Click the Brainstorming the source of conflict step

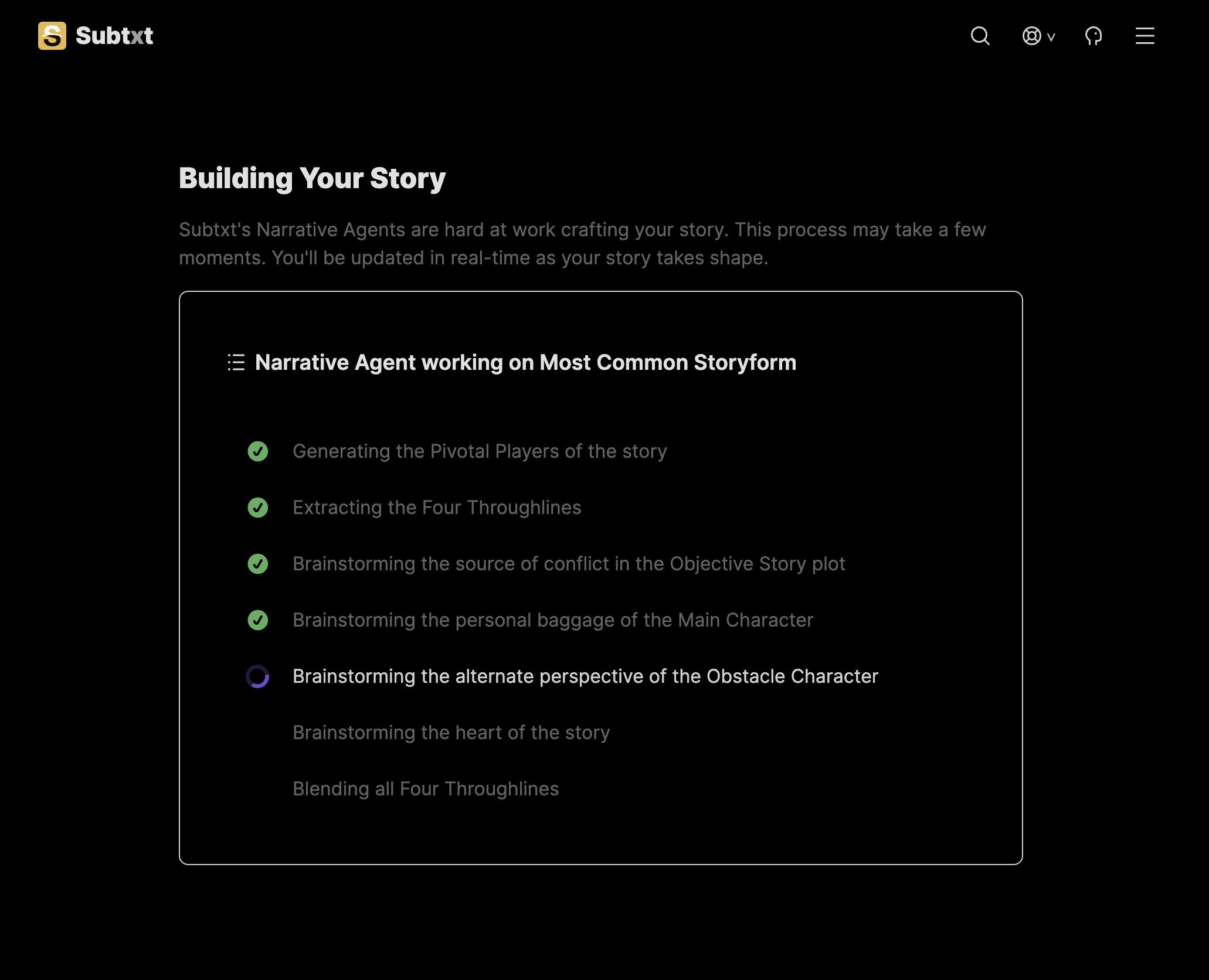tap(569, 564)
